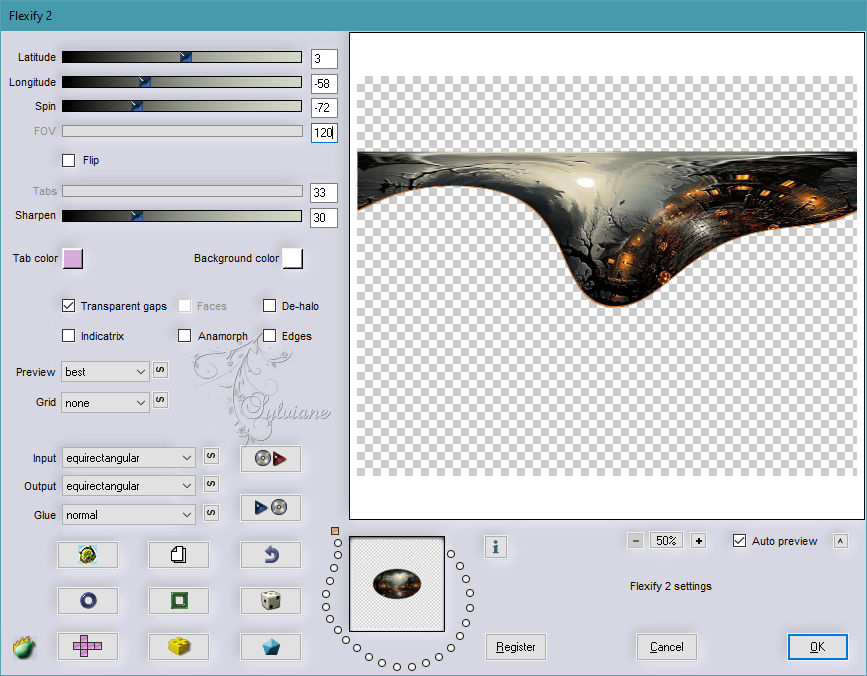The height and width of the screenshot is (676, 867).
Task: Zoom out with the minus button
Action: click(x=635, y=541)
